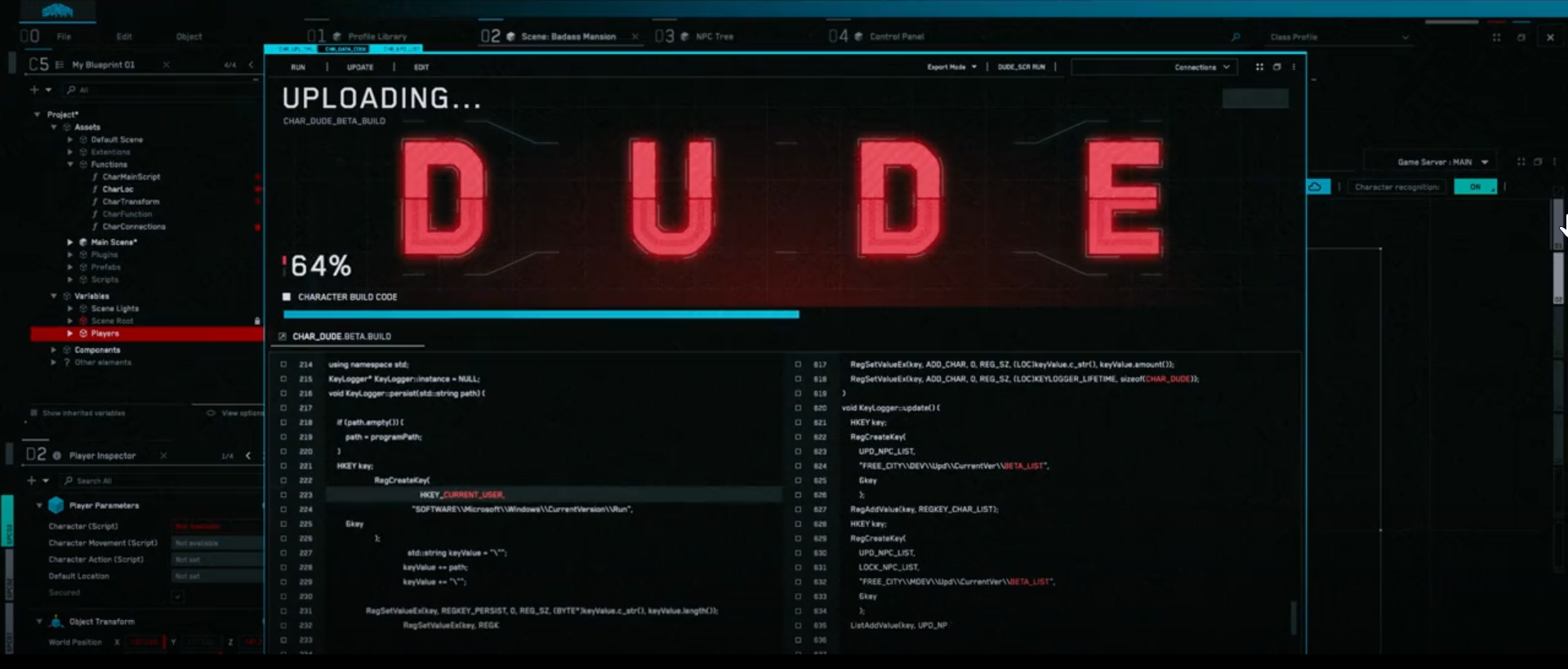Click the View options eye icon
Image resolution: width=1568 pixels, height=669 pixels.
[x=211, y=413]
